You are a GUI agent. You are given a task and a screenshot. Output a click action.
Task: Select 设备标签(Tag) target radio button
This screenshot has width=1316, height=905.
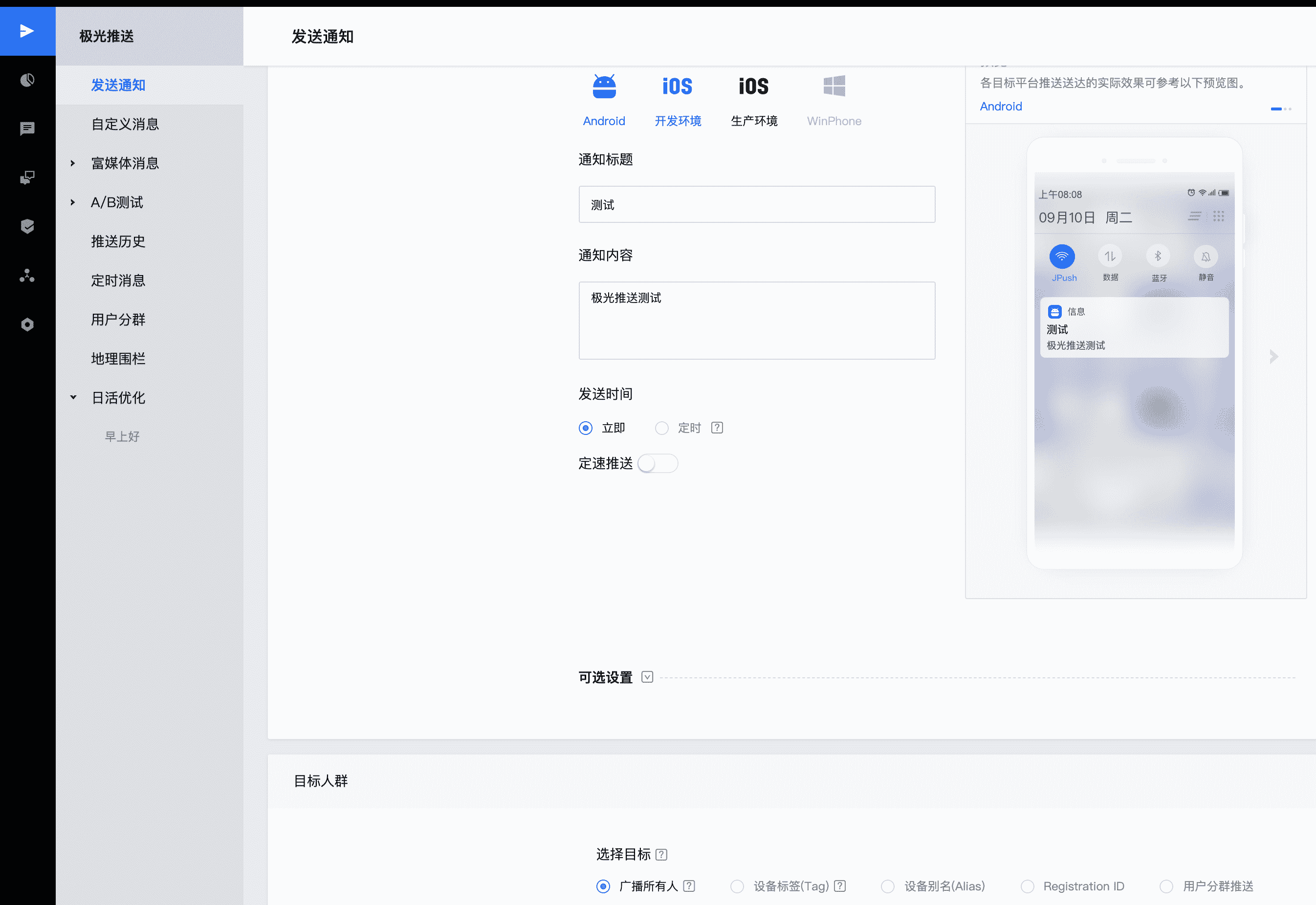pyautogui.click(x=737, y=886)
